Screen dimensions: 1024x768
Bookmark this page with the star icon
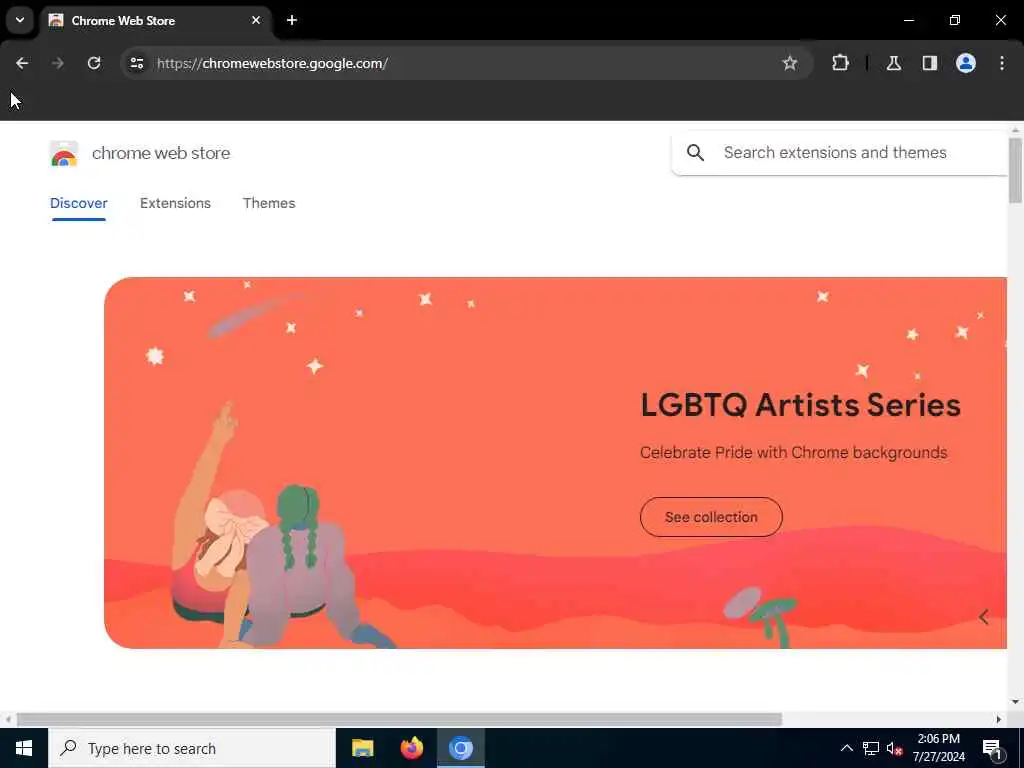point(790,63)
